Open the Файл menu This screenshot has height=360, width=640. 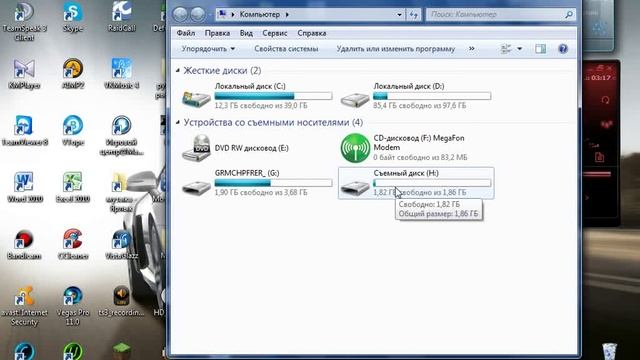coord(186,33)
